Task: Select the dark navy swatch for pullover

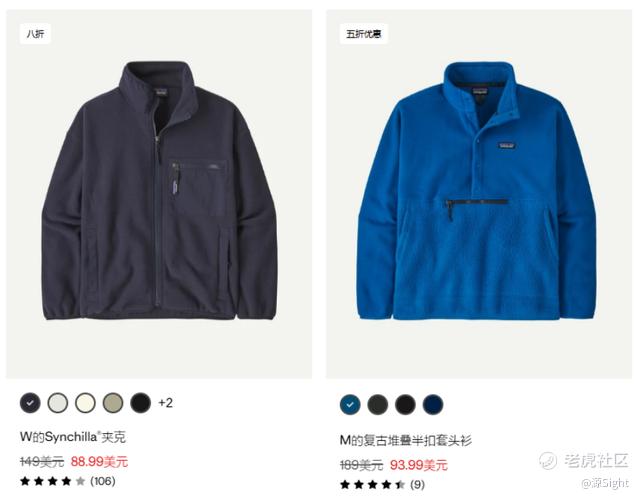Action: point(433,404)
